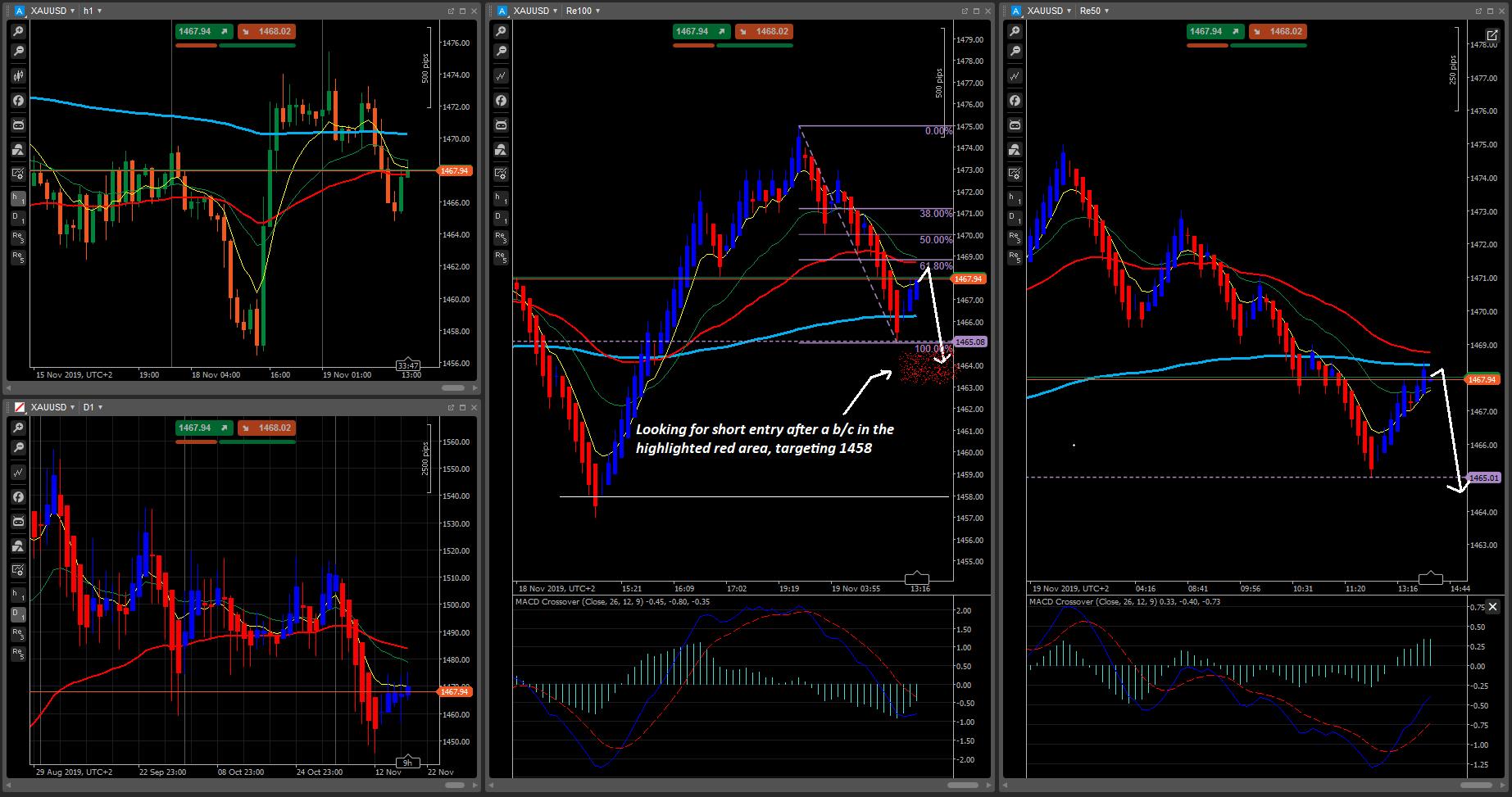Open chart settings icon on h1 chart
This screenshot has height=797, width=1512.
(18, 174)
